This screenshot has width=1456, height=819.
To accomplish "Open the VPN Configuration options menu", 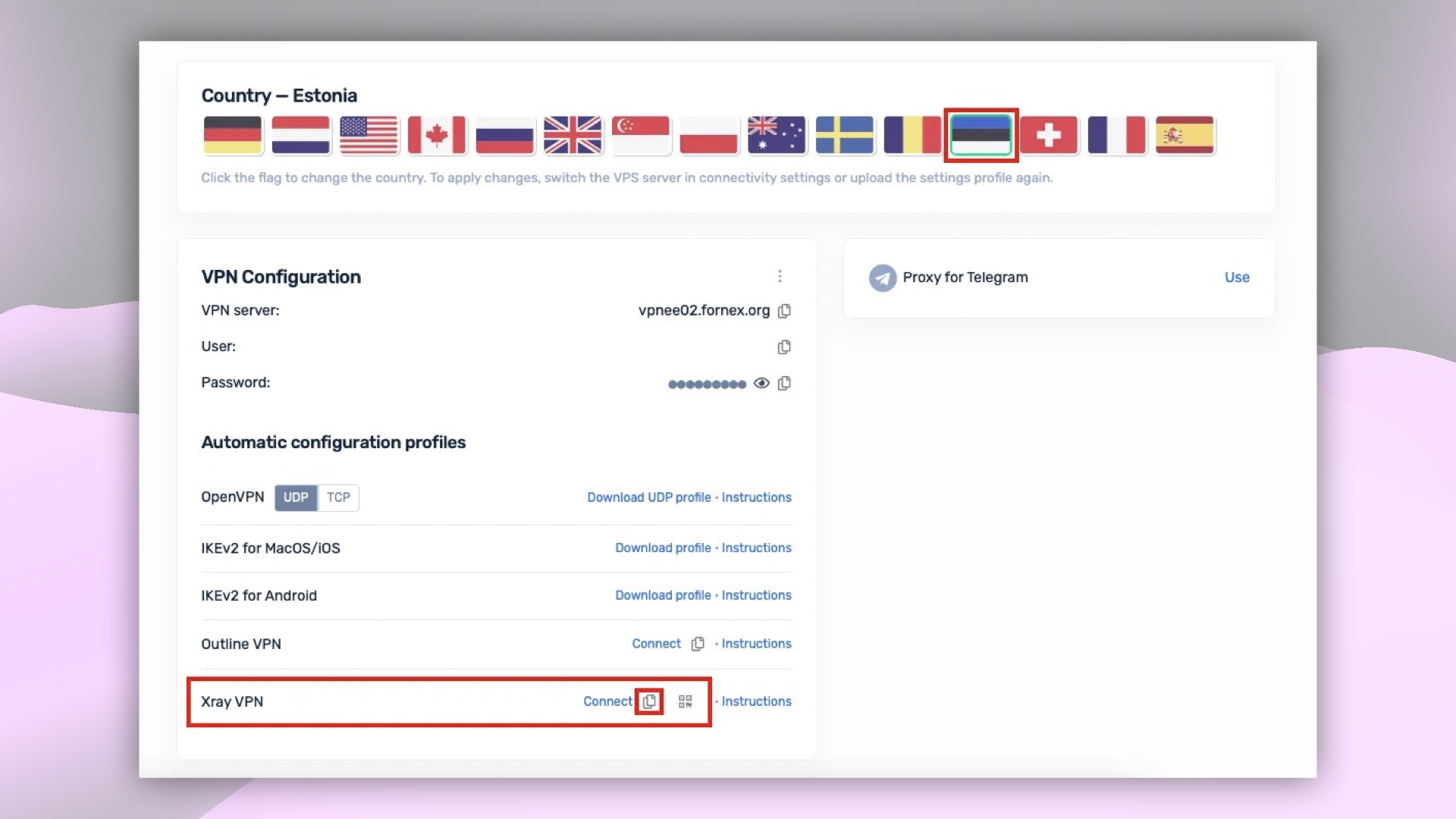I will [x=780, y=276].
